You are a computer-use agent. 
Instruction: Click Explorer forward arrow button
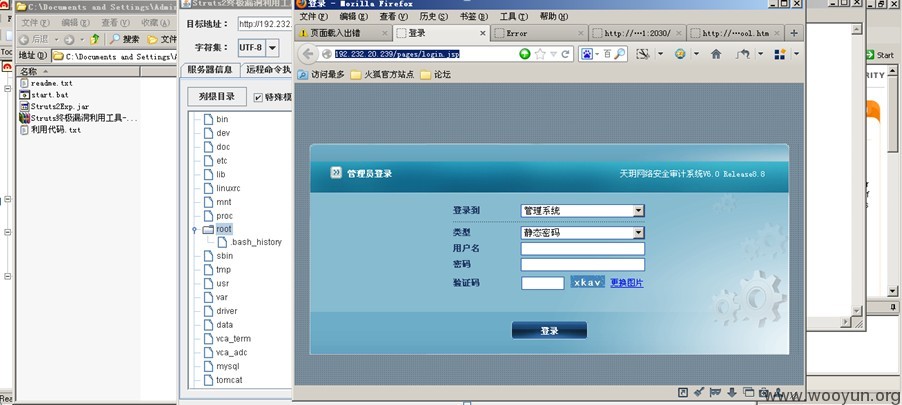point(69,39)
